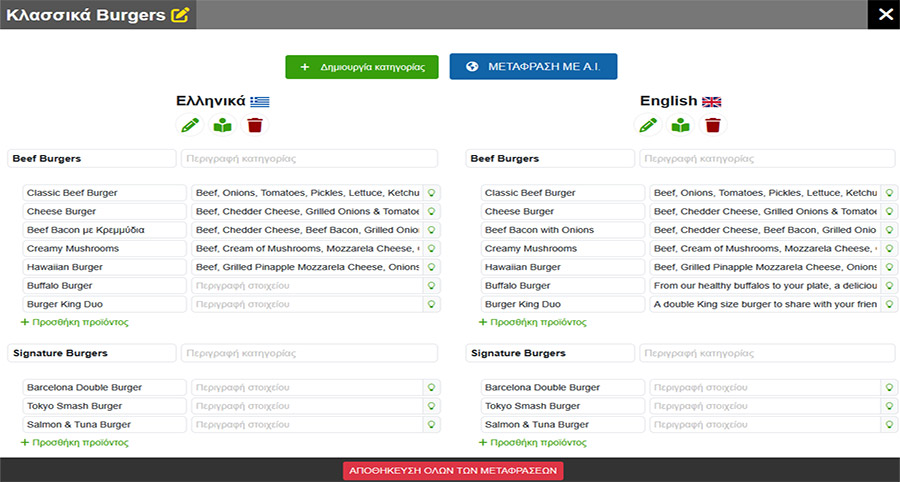The height and width of the screenshot is (482, 900).
Task: Click English Creamy Mushrooms description field
Action: point(765,248)
